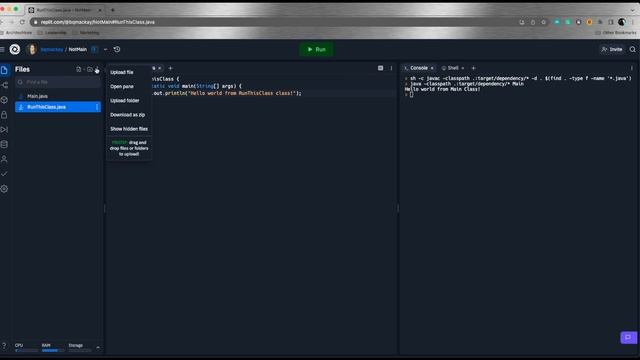Add a new editor tab with plus
Image resolution: width=640 pixels, height=360 pixels.
[x=170, y=68]
